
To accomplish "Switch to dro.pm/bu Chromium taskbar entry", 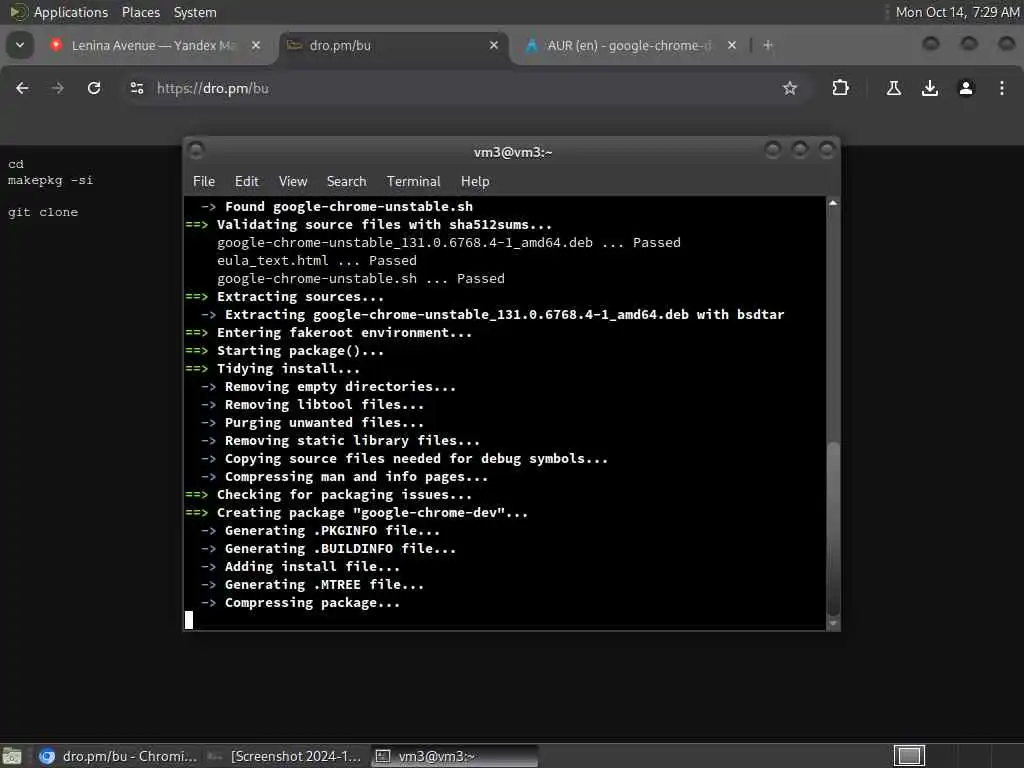I will (x=118, y=756).
